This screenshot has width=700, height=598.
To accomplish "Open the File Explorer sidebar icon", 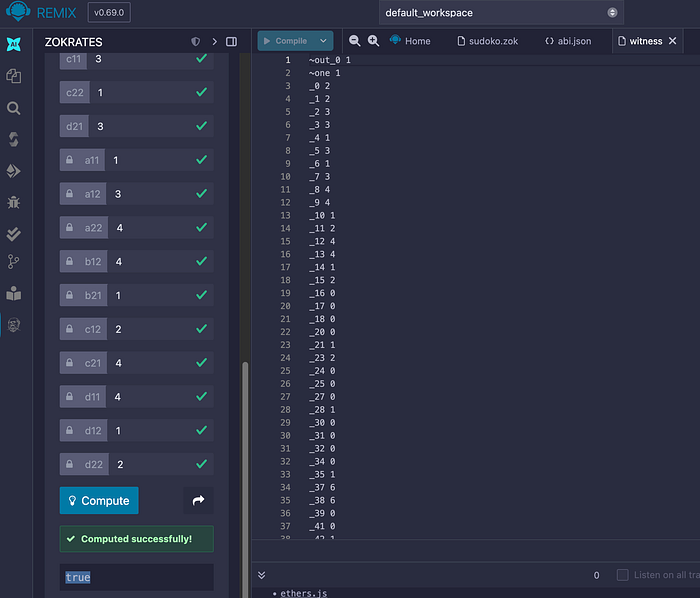I will (13, 76).
